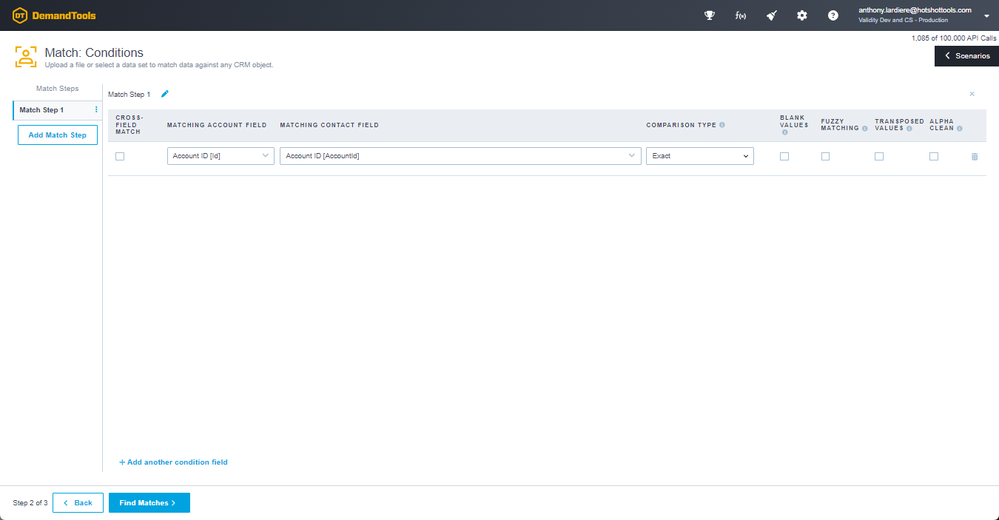
Task: Open help using the question mark icon
Action: 833,15
